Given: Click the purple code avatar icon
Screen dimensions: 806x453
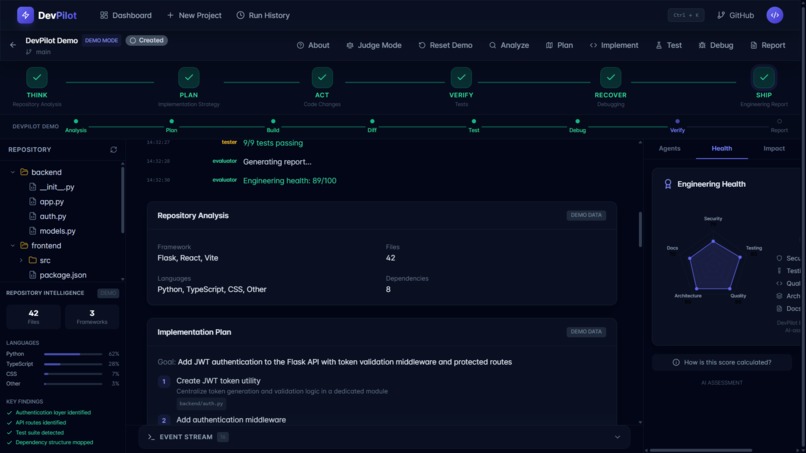Looking at the screenshot, I should point(775,15).
